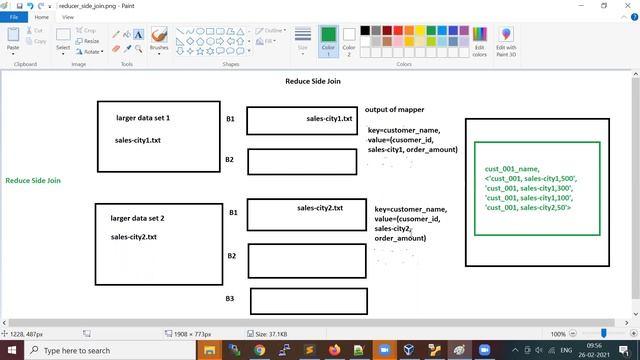This screenshot has width=640, height=360.
Task: Select the Pencil tool
Action: [x=116, y=35]
